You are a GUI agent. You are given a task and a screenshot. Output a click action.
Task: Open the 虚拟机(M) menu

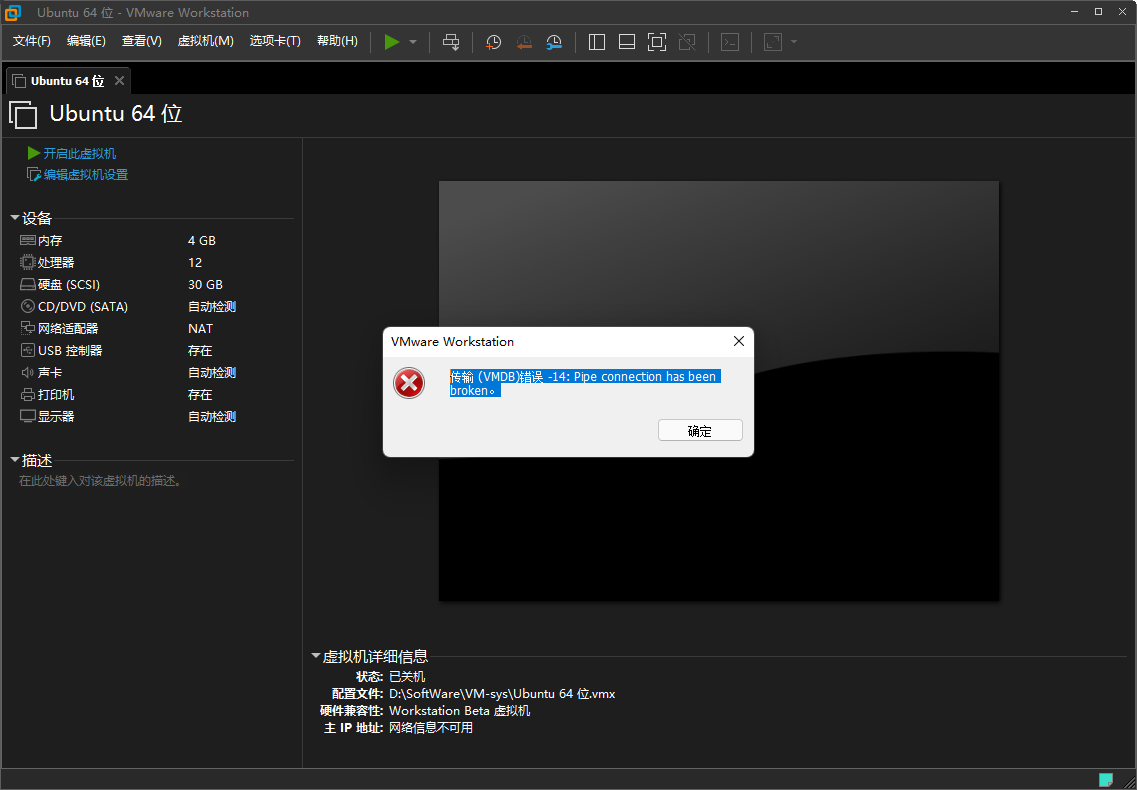coord(205,41)
